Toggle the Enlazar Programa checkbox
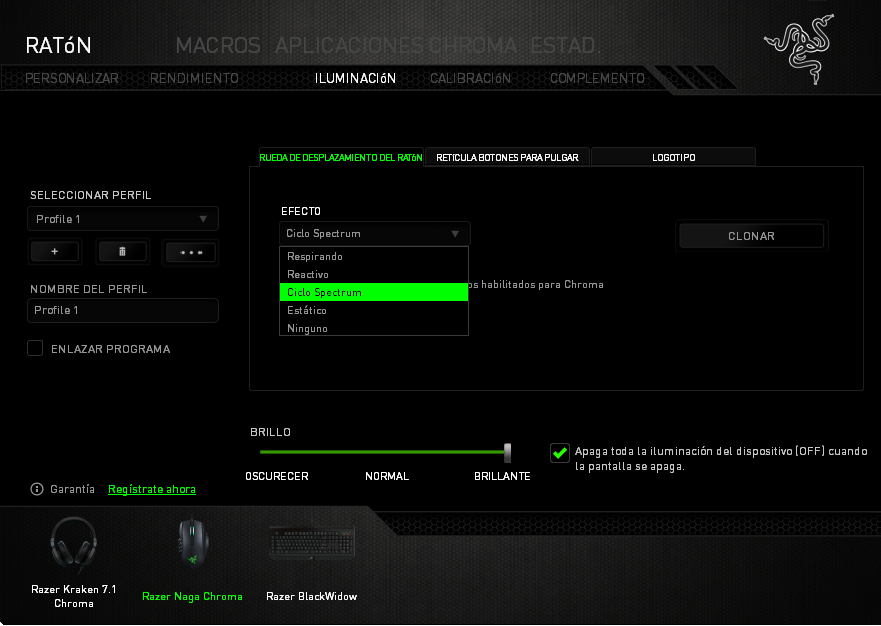 35,348
